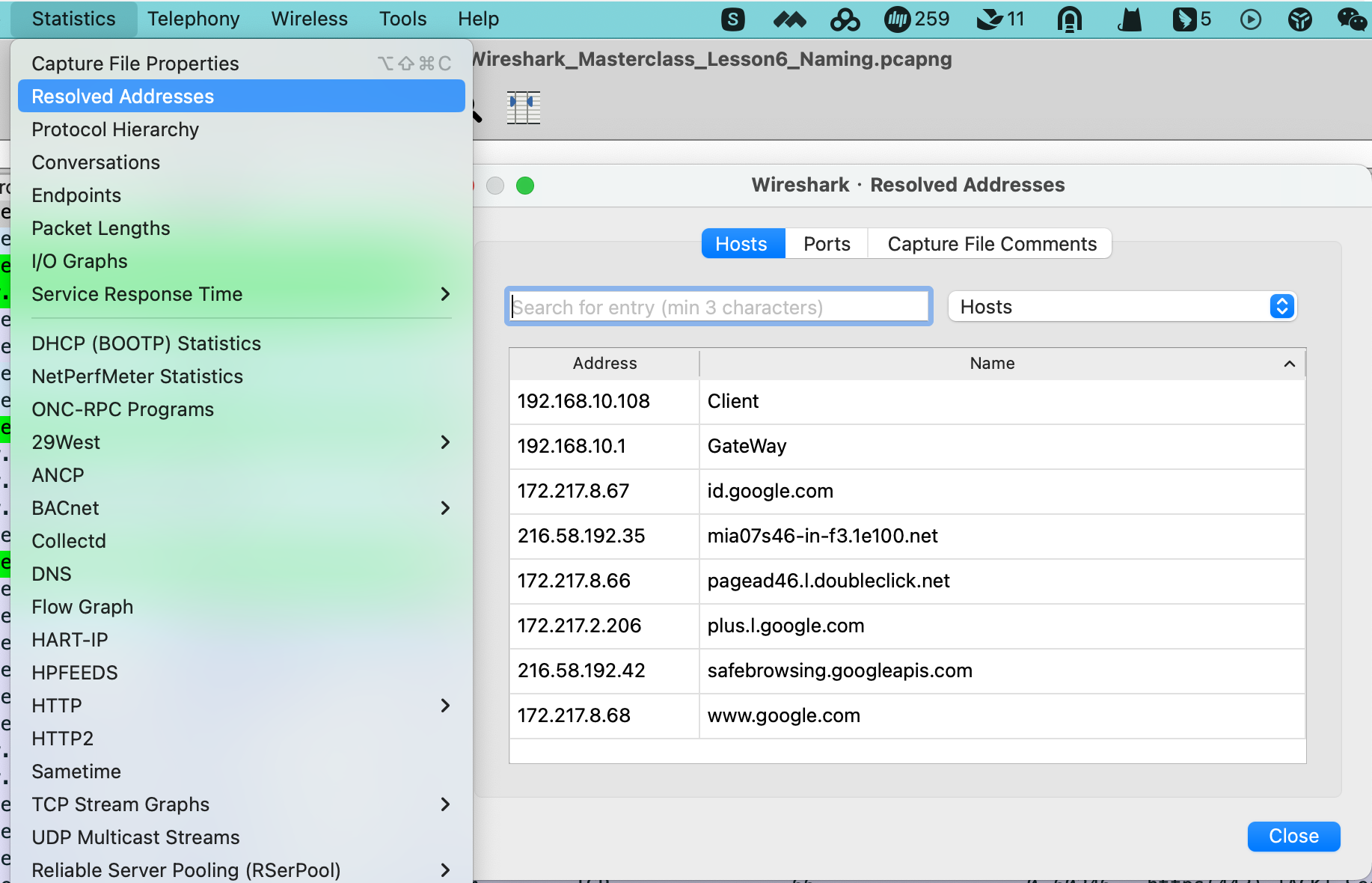Open the Hosts dropdown selector
The image size is (1372, 883).
click(1121, 306)
